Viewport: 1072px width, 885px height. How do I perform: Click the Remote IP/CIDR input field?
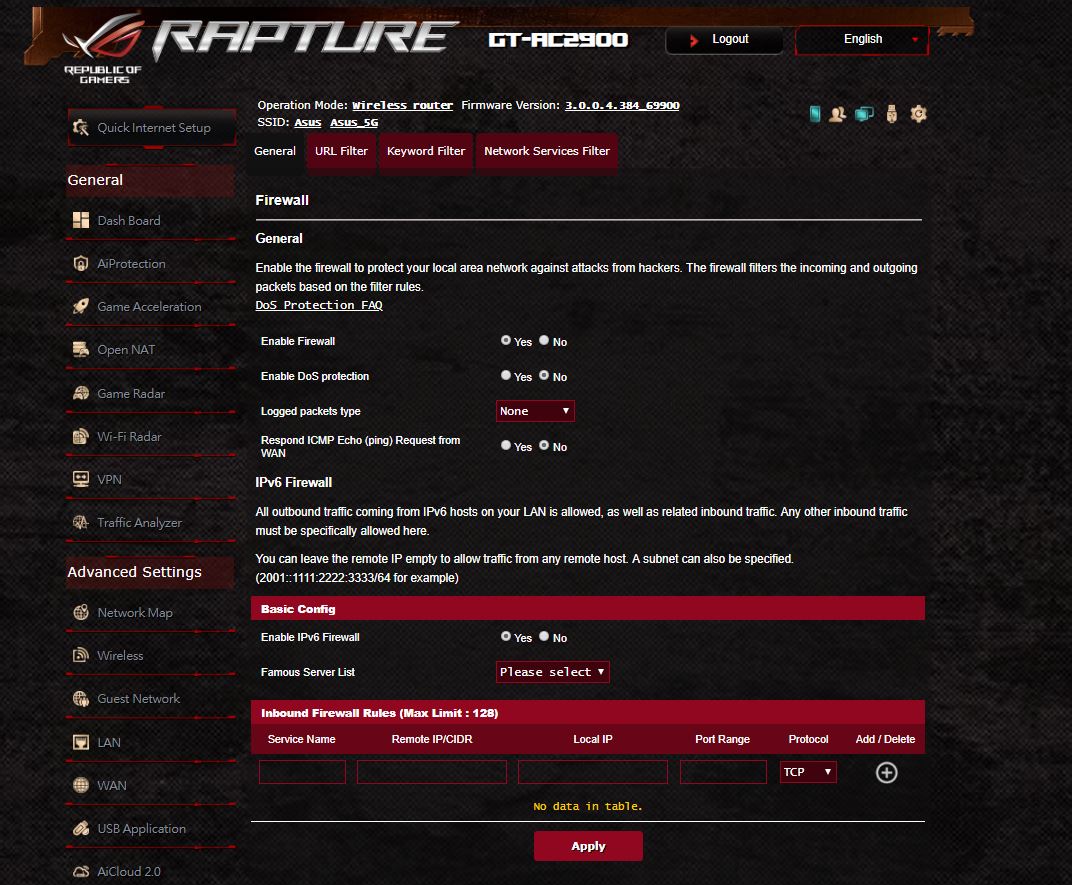pyautogui.click(x=431, y=772)
